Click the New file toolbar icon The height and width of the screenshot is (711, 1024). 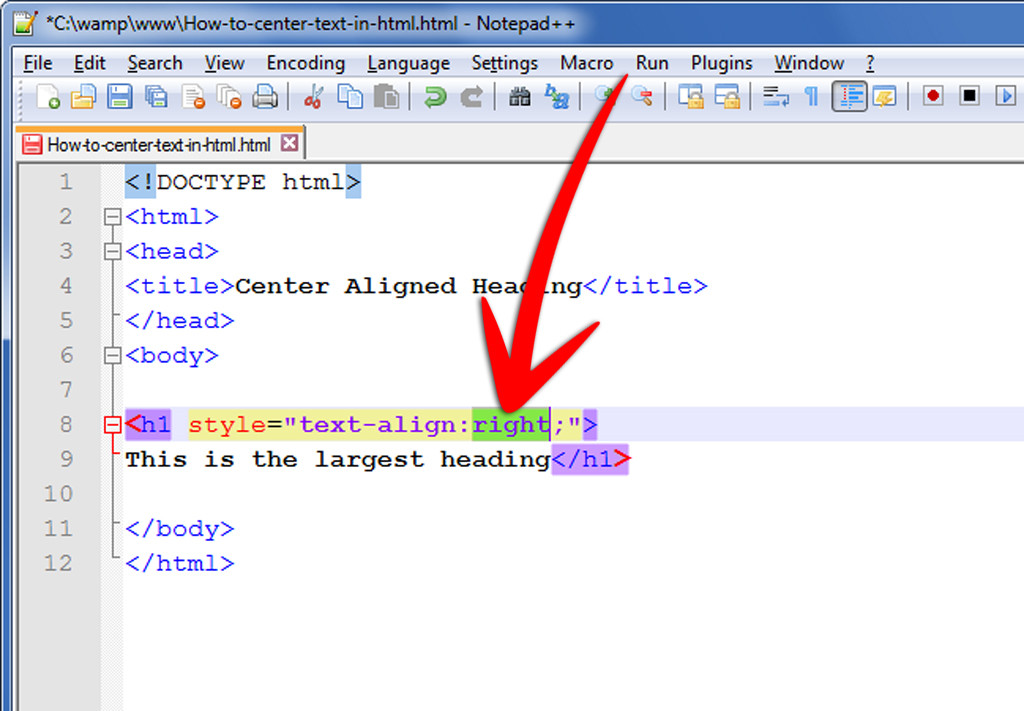tap(48, 97)
